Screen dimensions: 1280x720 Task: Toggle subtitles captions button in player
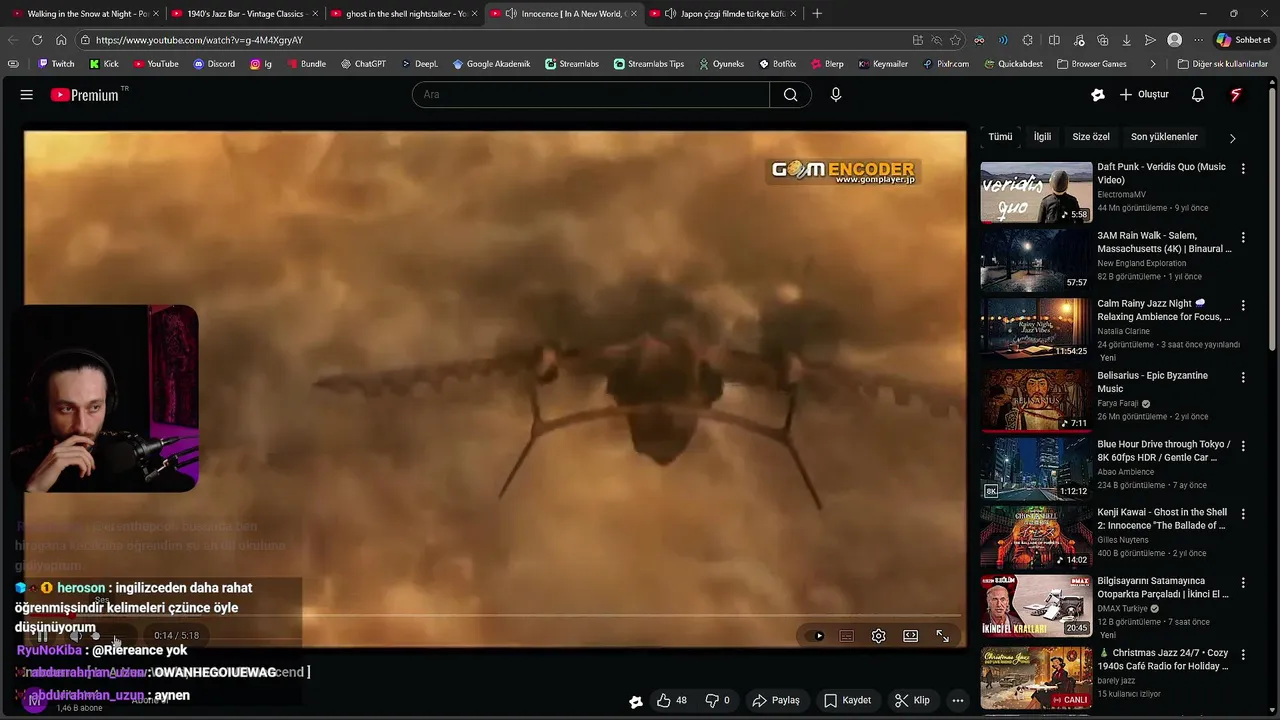846,636
